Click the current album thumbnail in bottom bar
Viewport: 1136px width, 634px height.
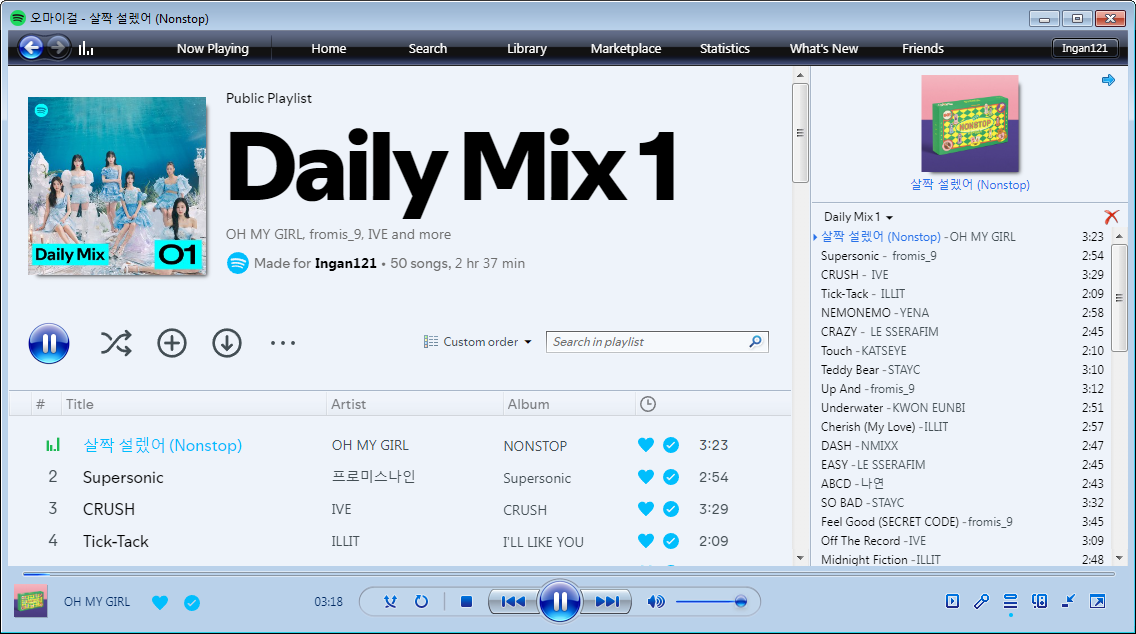click(30, 601)
